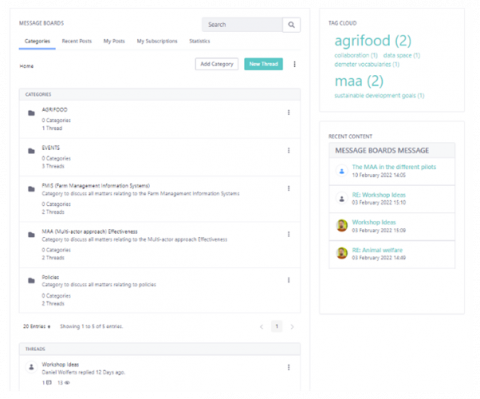Open the FMIS (Farm Management Information Systems) category
The height and width of the screenshot is (399, 480).
pyautogui.click(x=96, y=186)
